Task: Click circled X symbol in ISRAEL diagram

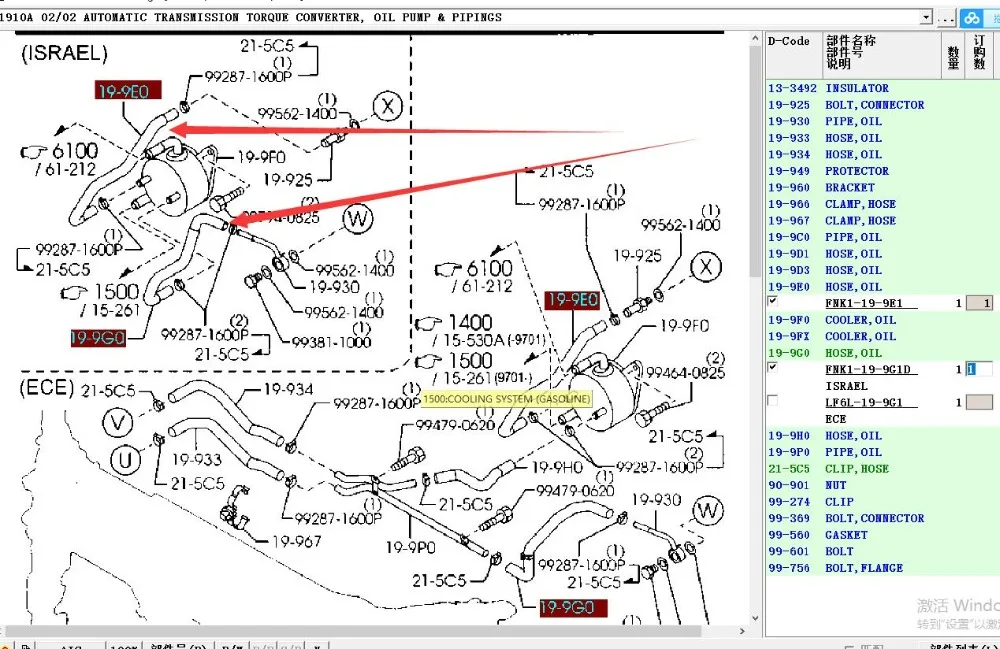Action: [388, 106]
